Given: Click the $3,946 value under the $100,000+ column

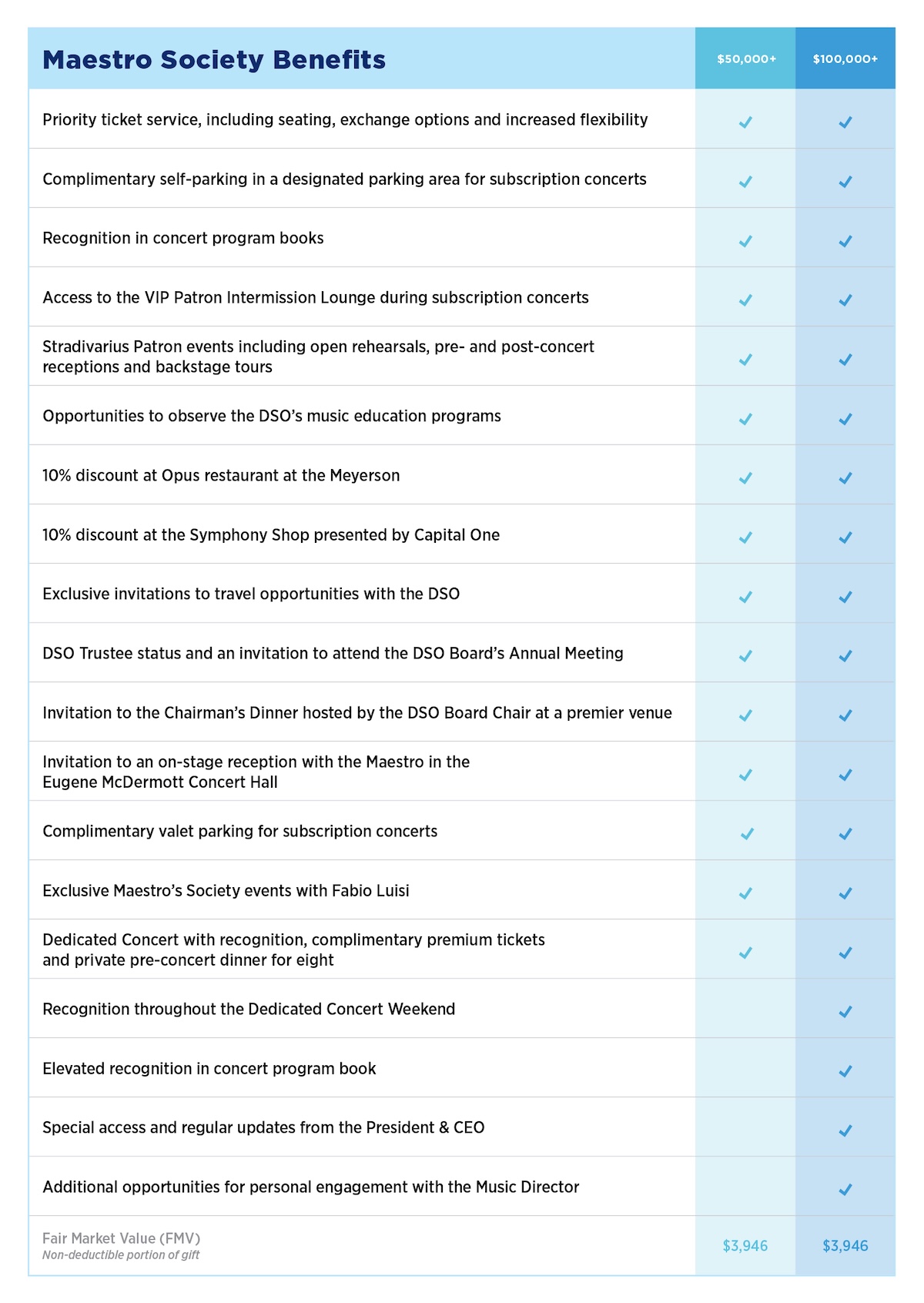Looking at the screenshot, I should click(845, 1246).
